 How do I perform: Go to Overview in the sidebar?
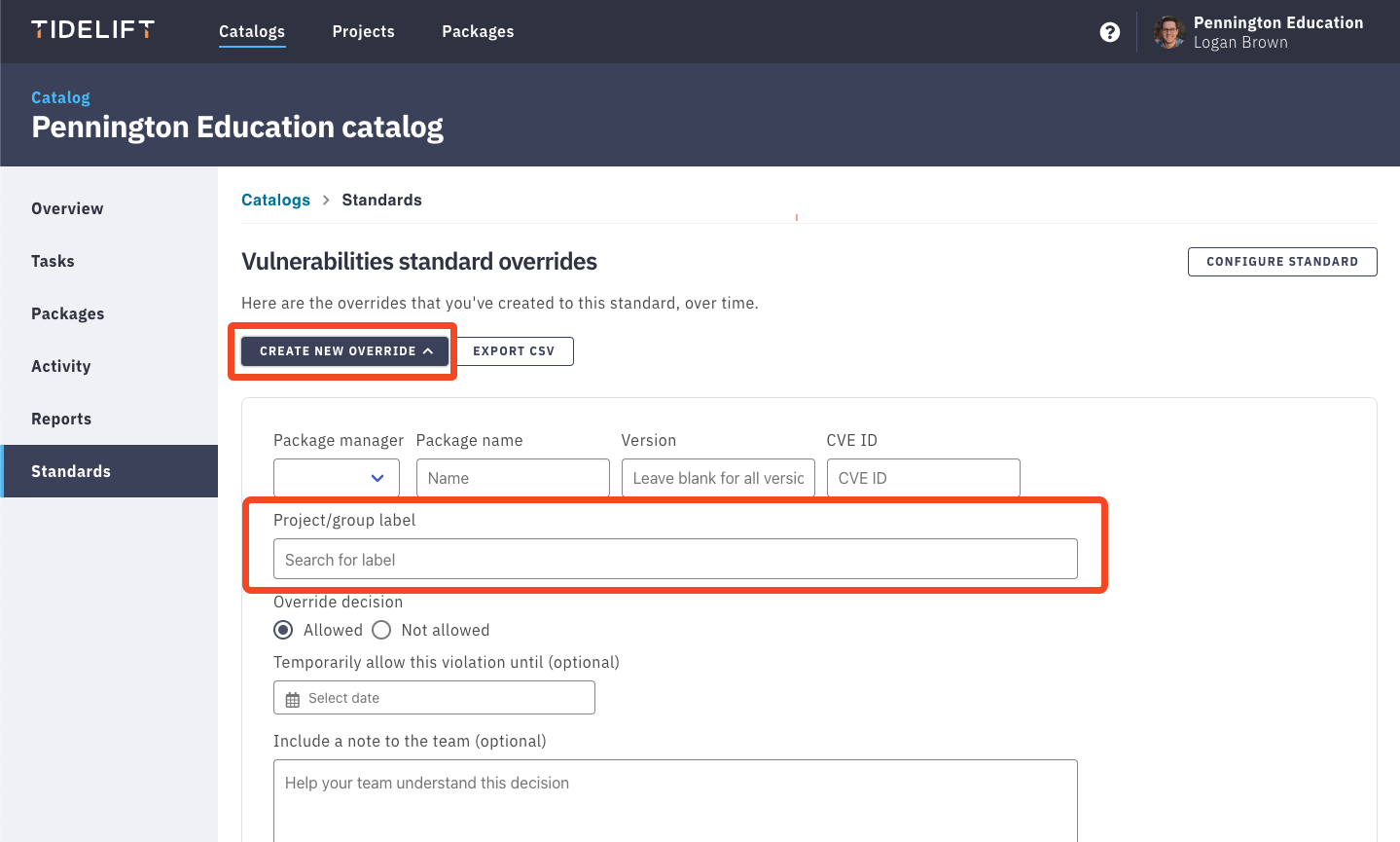(109, 208)
